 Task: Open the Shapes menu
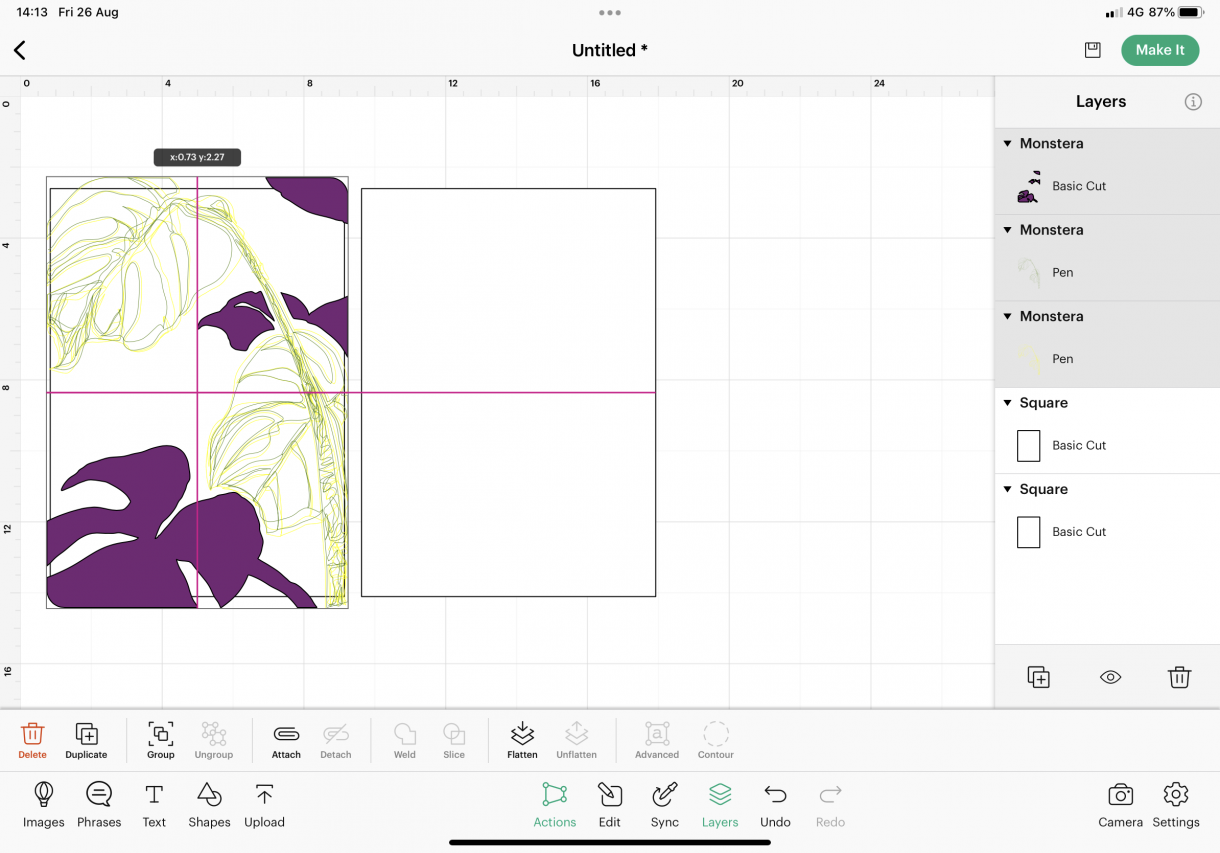[x=209, y=806]
